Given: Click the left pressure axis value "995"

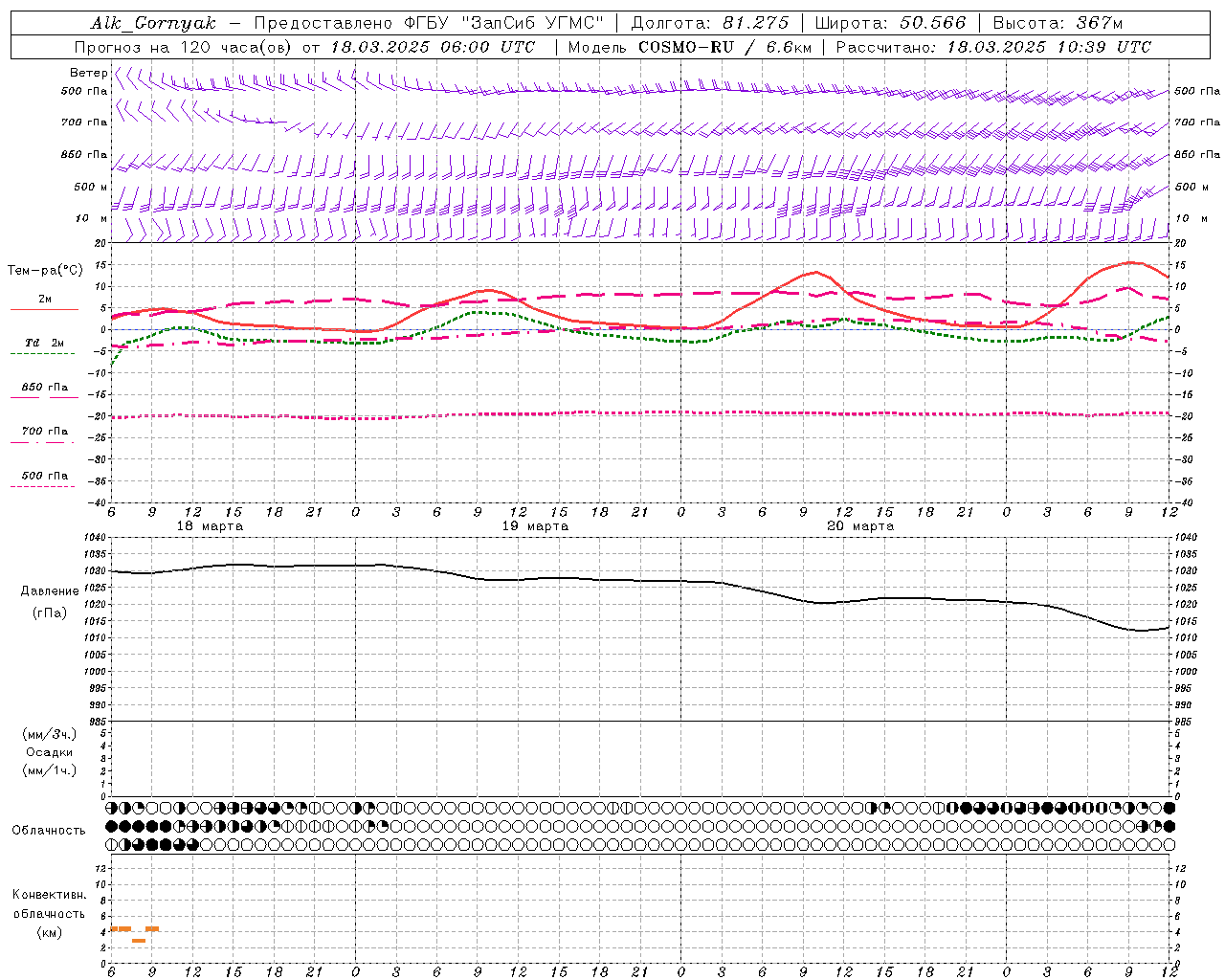Looking at the screenshot, I should (97, 689).
